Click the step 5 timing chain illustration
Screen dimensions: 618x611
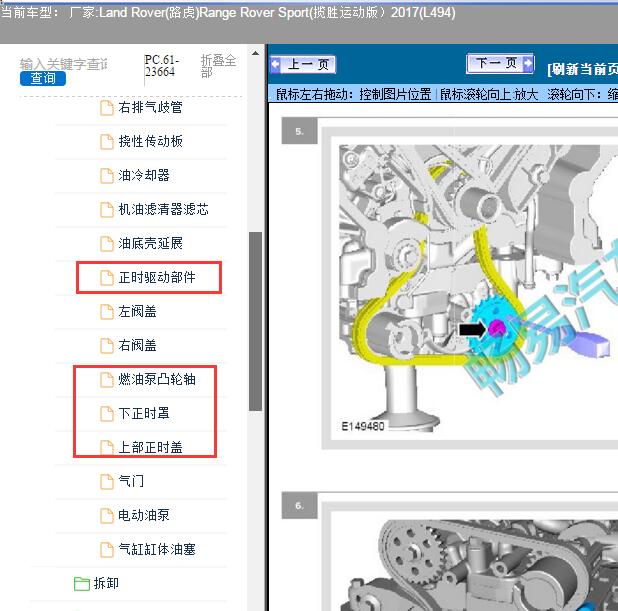click(478, 289)
